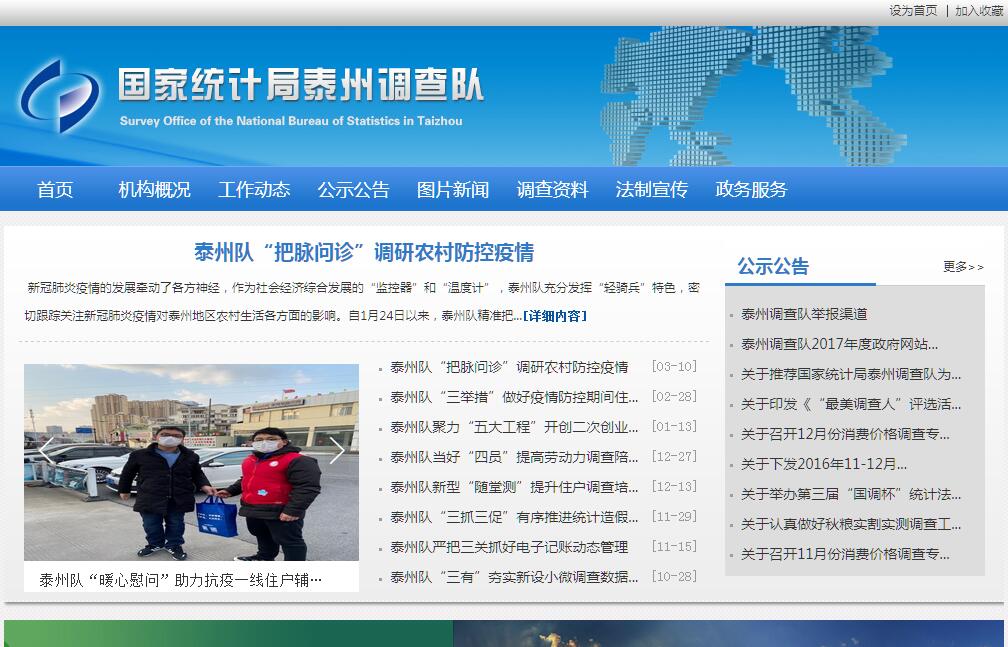
Task: Click the 设为首页 link at top
Action: (913, 11)
